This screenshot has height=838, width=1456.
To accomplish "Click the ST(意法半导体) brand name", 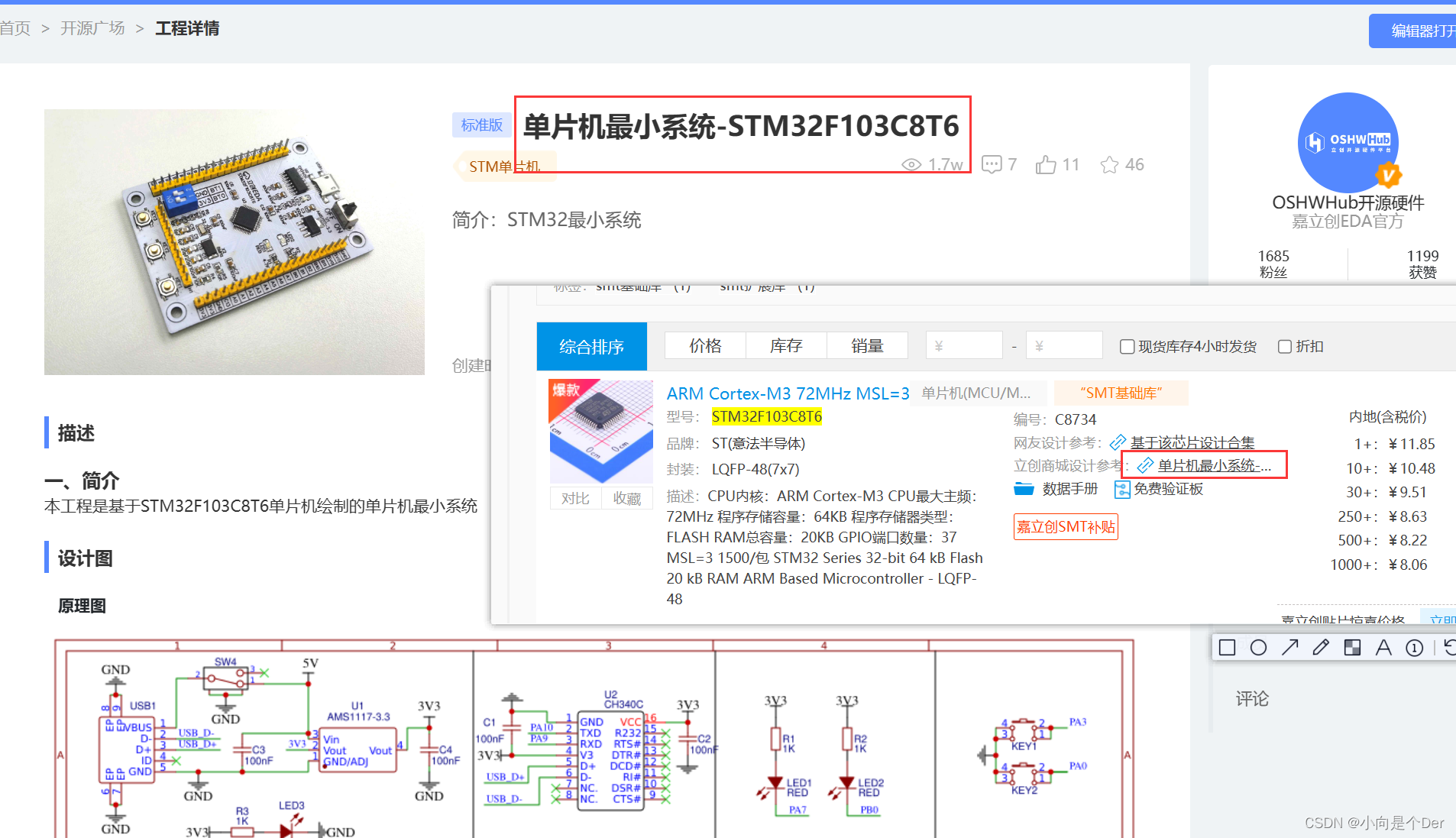I will click(759, 443).
